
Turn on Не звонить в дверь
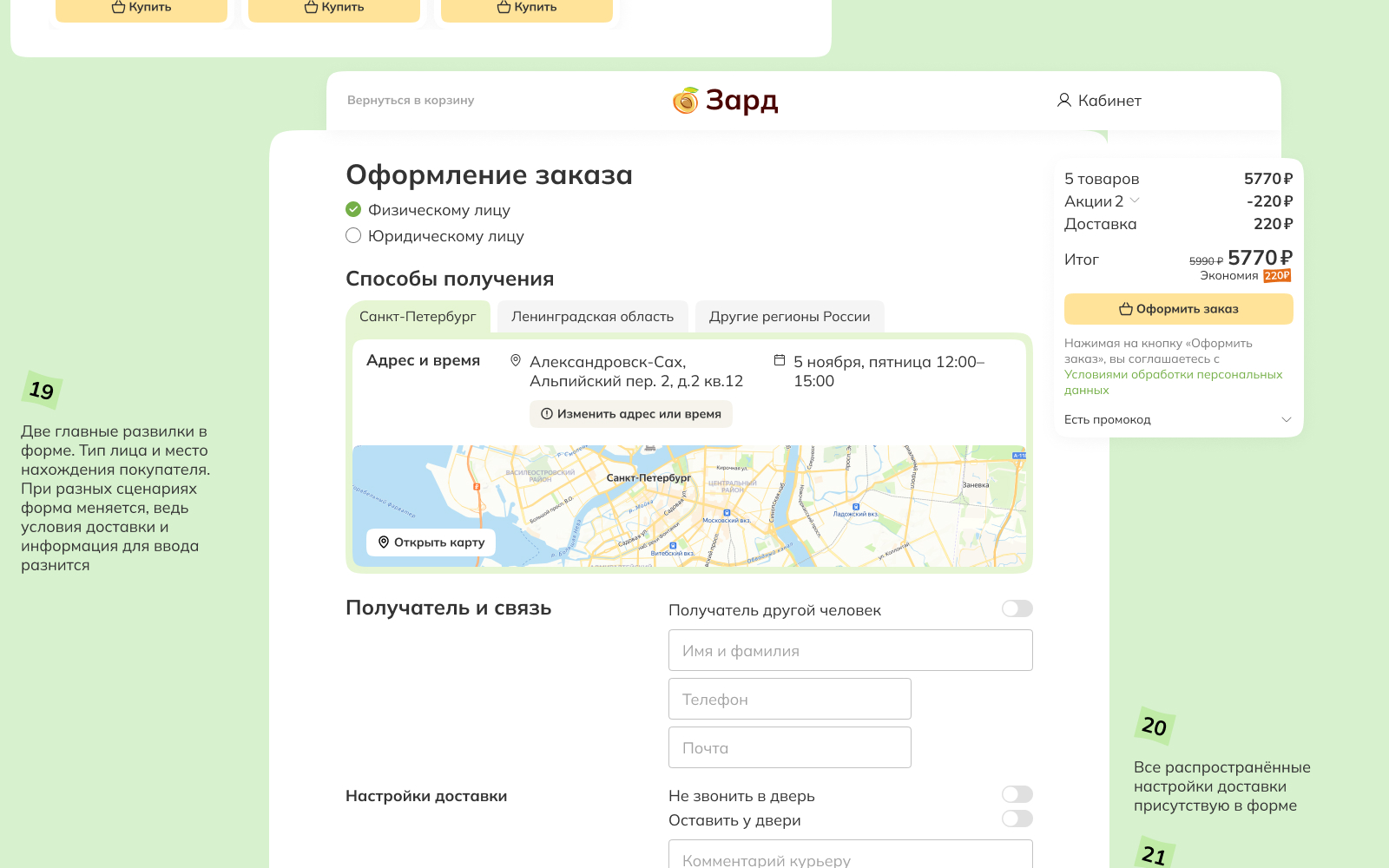[x=1017, y=794]
